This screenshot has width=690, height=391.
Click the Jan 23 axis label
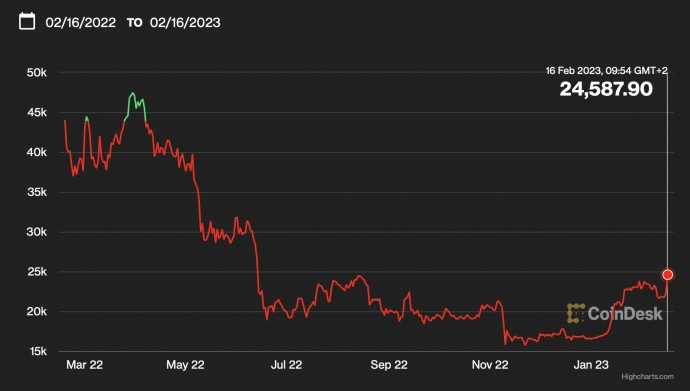[591, 364]
